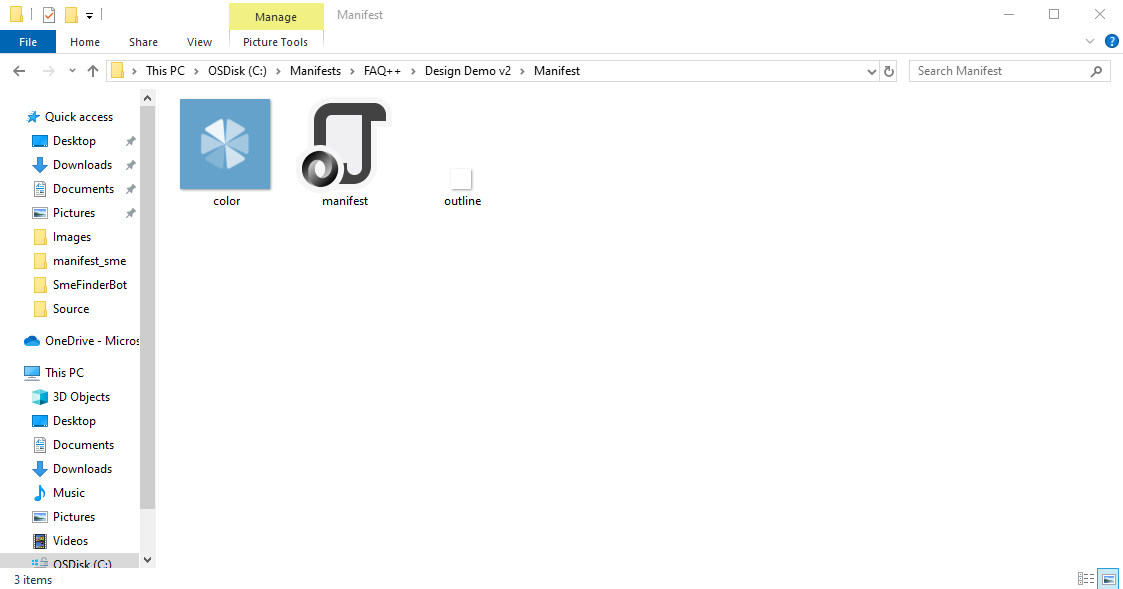Open the manifest_sme folder in navigation pane
Screen dimensions: 1123x589
click(89, 261)
